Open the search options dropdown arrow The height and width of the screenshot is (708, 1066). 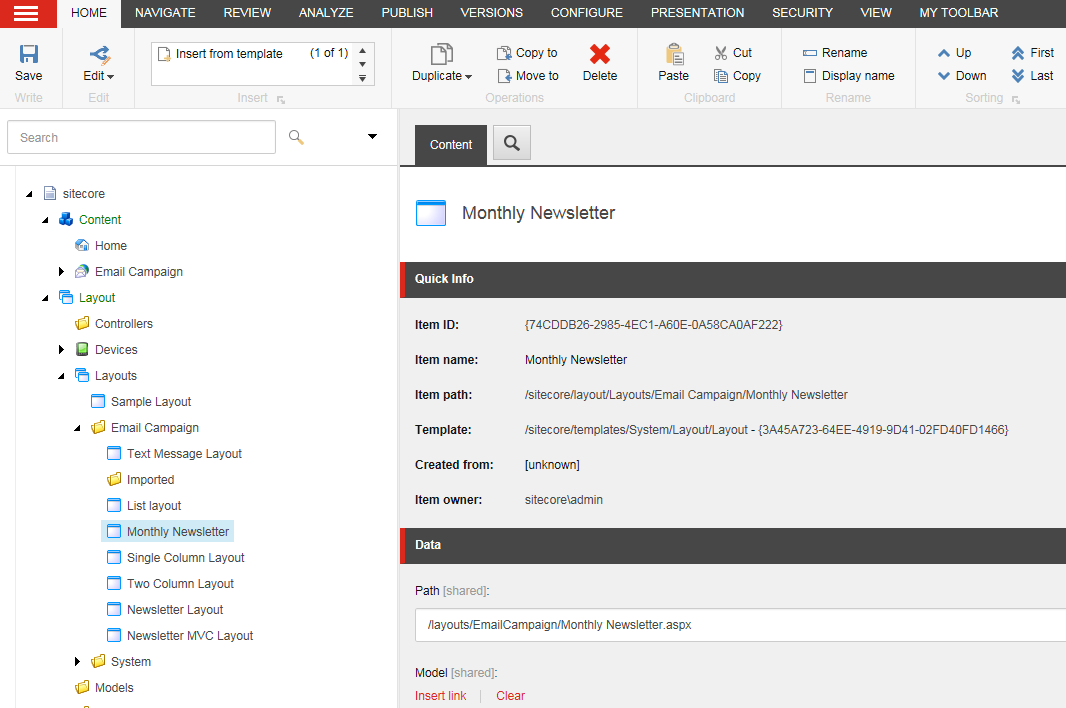point(373,137)
